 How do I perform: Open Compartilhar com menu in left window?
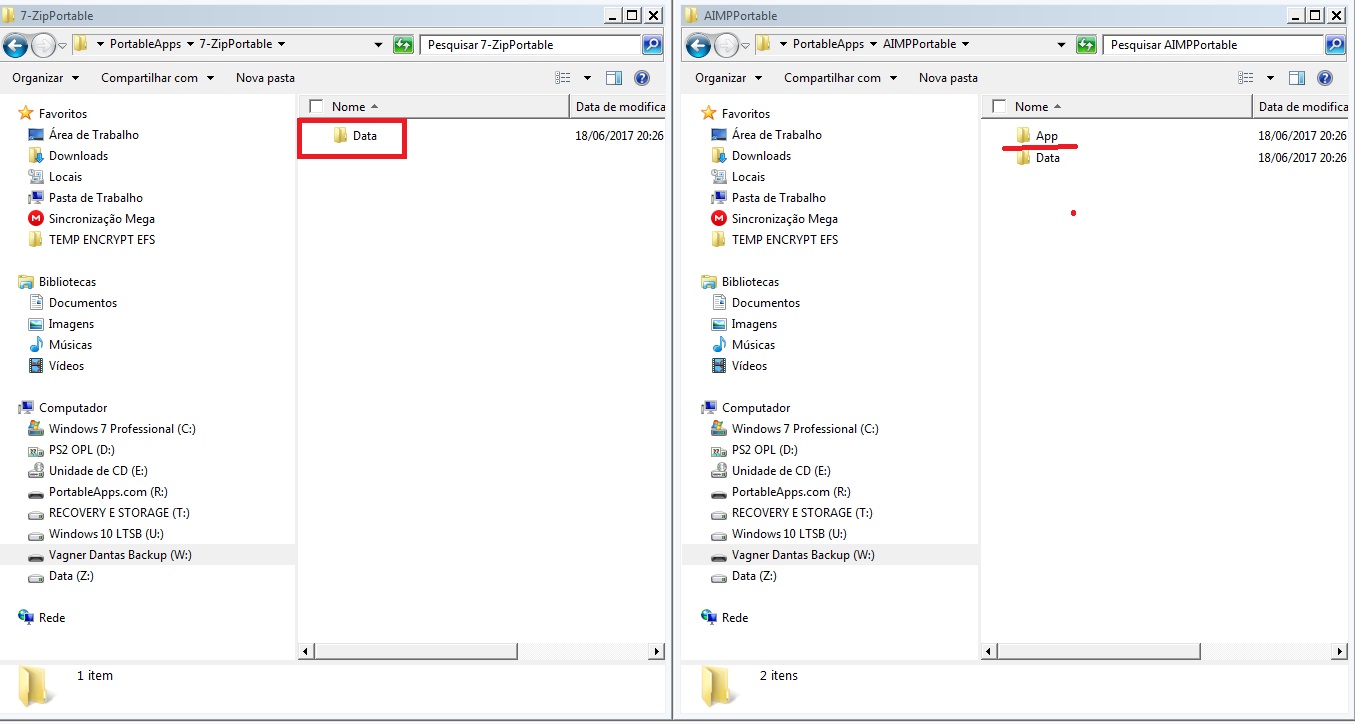pyautogui.click(x=157, y=78)
